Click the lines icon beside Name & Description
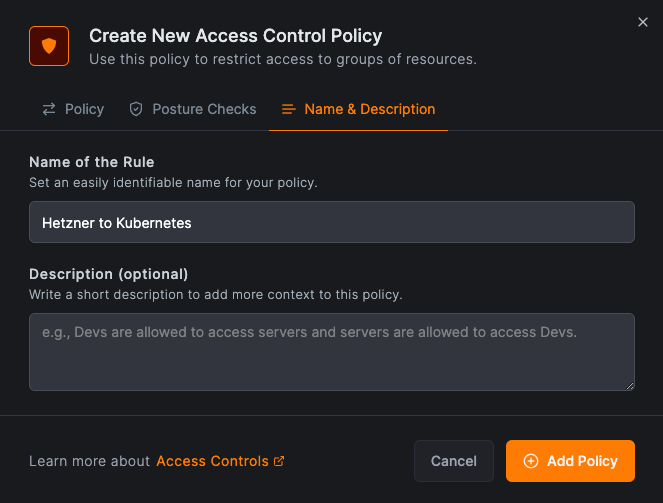 click(289, 109)
